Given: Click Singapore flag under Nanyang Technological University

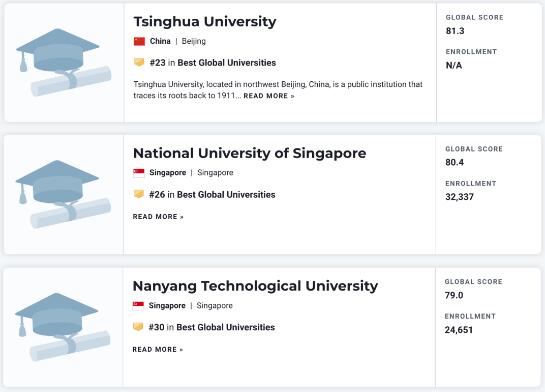Looking at the screenshot, I should tap(138, 305).
